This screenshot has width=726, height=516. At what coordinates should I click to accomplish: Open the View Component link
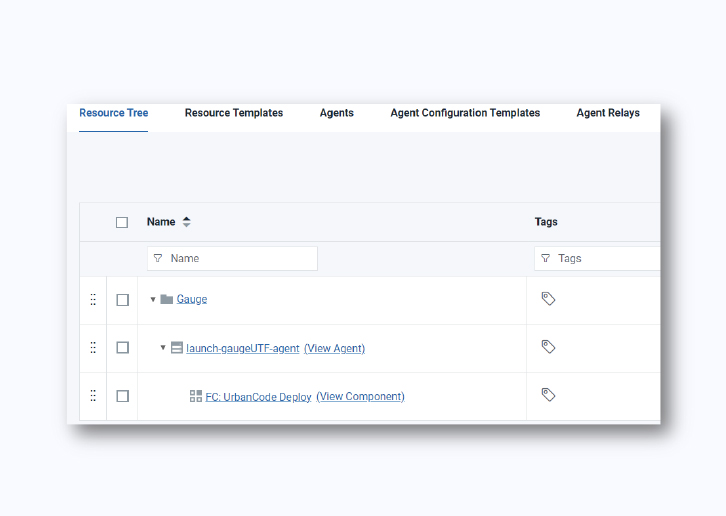(x=360, y=396)
